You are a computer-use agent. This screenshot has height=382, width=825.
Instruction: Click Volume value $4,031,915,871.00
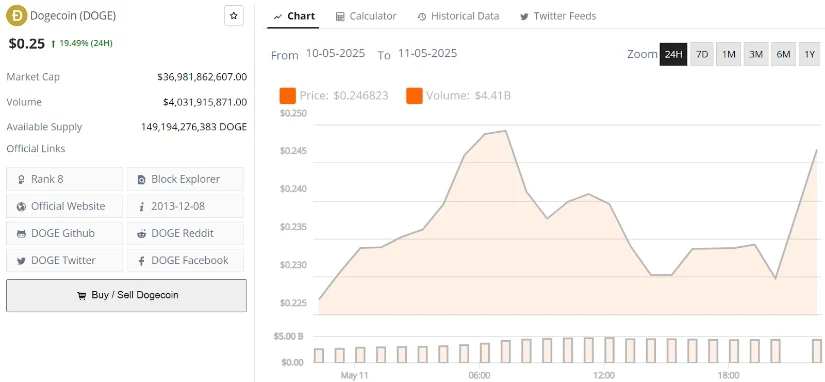click(205, 102)
